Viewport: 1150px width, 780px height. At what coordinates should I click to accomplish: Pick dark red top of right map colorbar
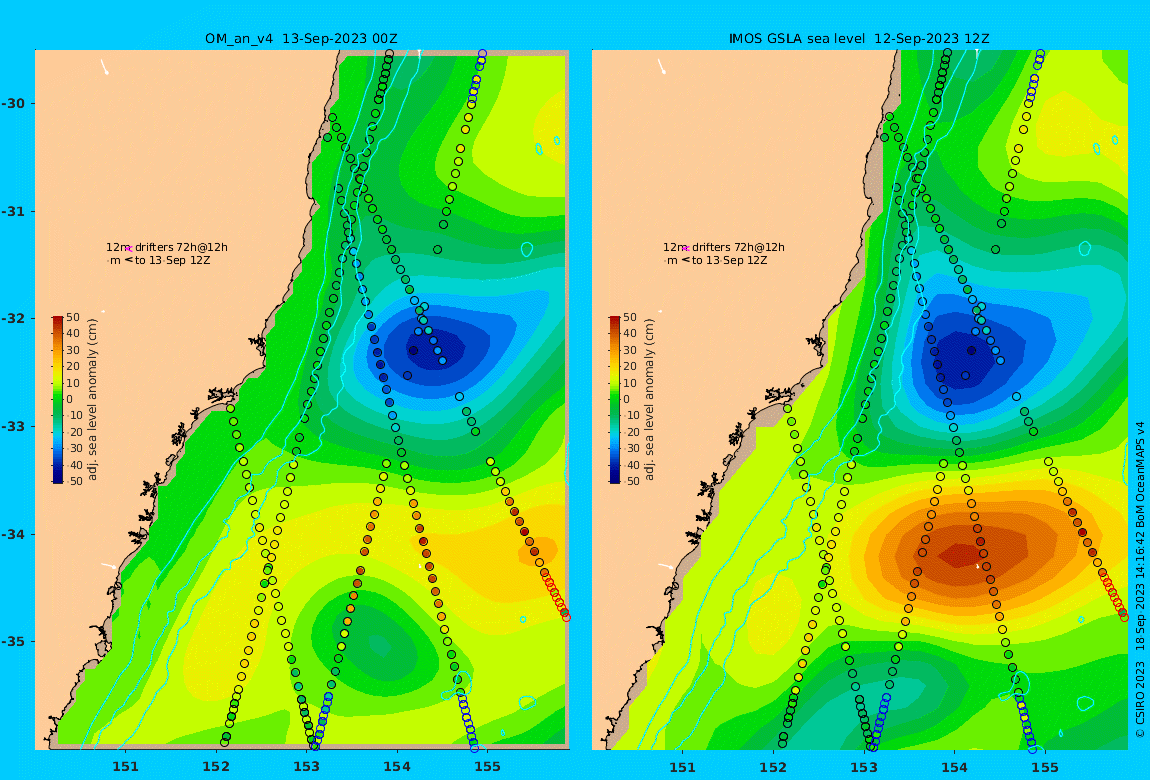pos(615,320)
